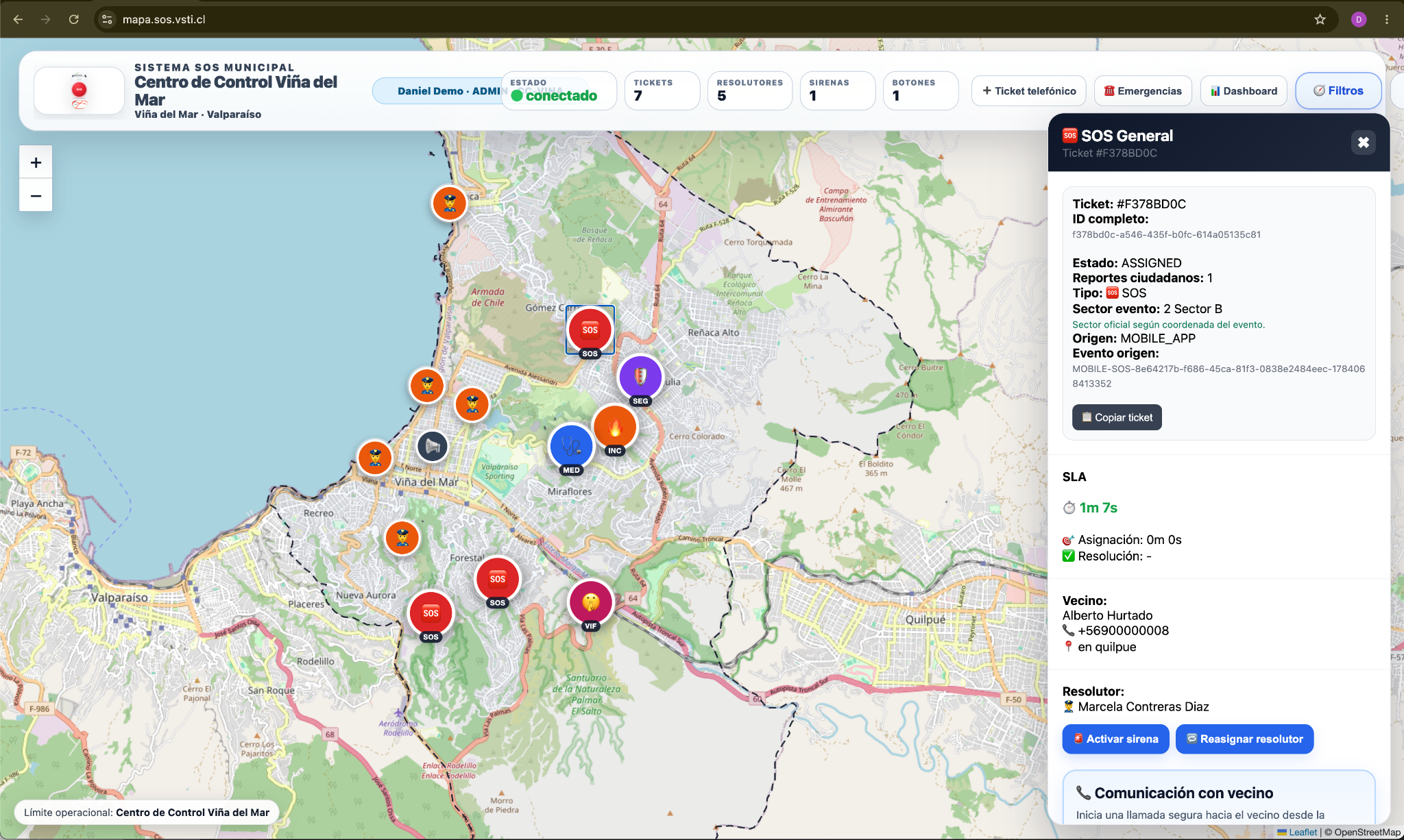Click the resolutor name Marcela Contreras Diaz

1143,706
